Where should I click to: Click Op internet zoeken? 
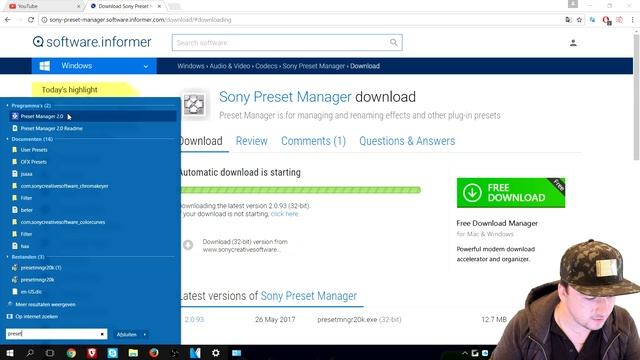pos(36,317)
